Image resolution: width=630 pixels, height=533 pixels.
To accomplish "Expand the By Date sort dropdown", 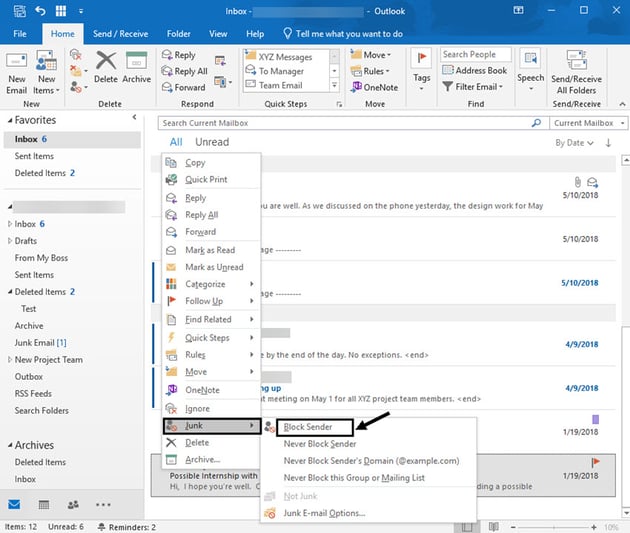I will 572,143.
